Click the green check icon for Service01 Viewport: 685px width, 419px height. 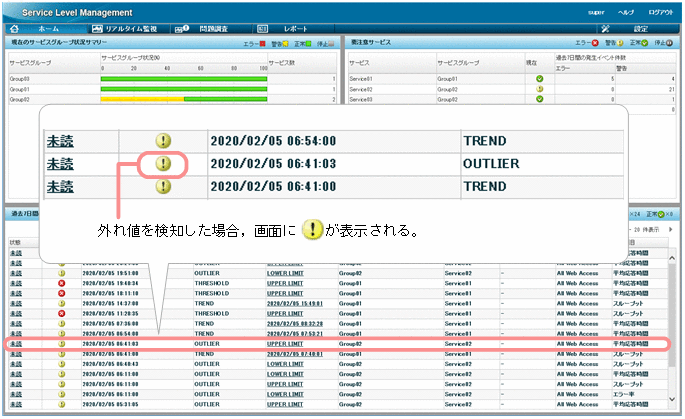pyautogui.click(x=539, y=79)
